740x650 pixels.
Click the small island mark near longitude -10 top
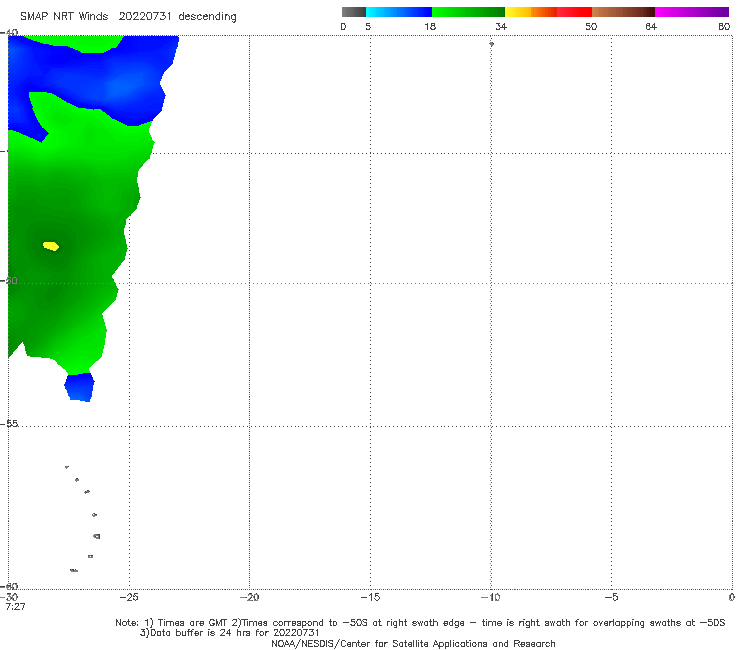point(491,44)
